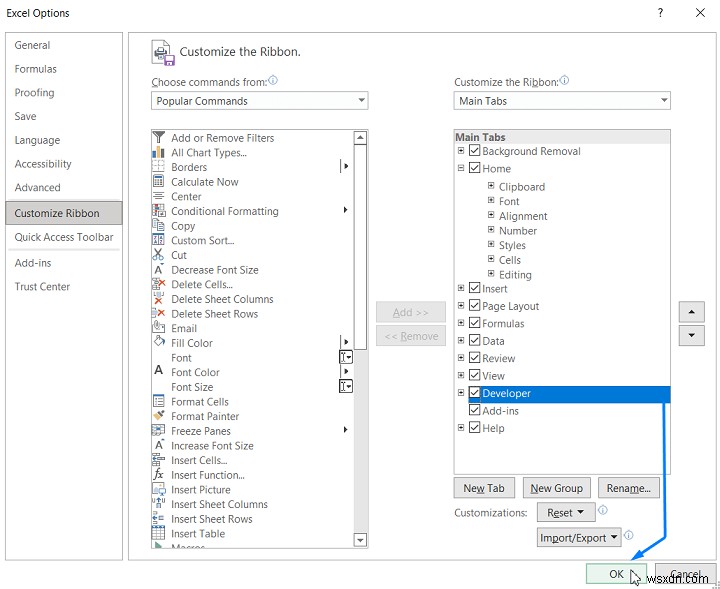Click the Delete Sheet Rows icon
The width and height of the screenshot is (720, 589).
pos(158,314)
